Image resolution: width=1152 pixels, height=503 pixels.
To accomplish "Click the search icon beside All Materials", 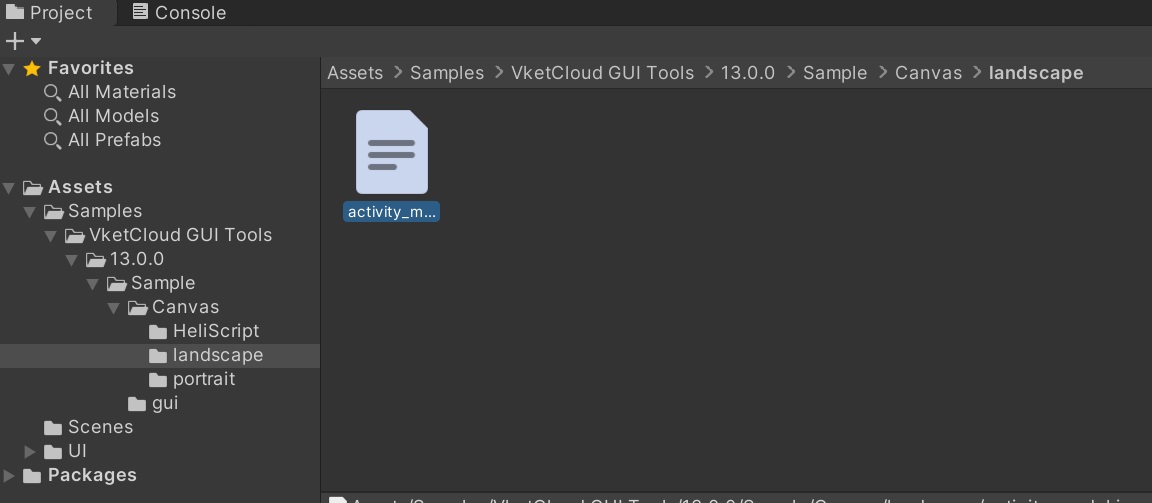I will coord(53,92).
